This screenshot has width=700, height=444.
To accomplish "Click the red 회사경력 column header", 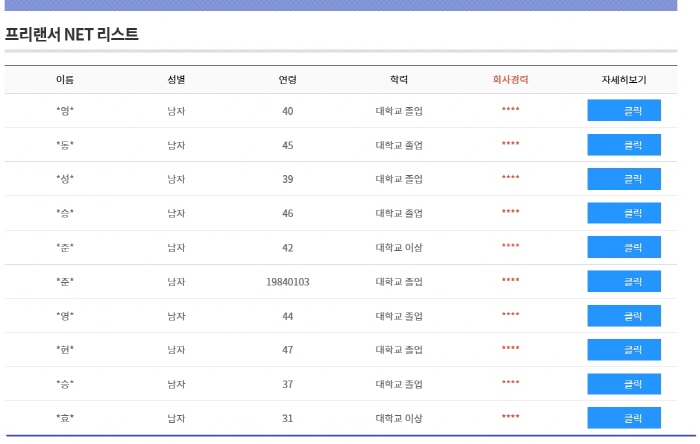I will click(x=510, y=80).
